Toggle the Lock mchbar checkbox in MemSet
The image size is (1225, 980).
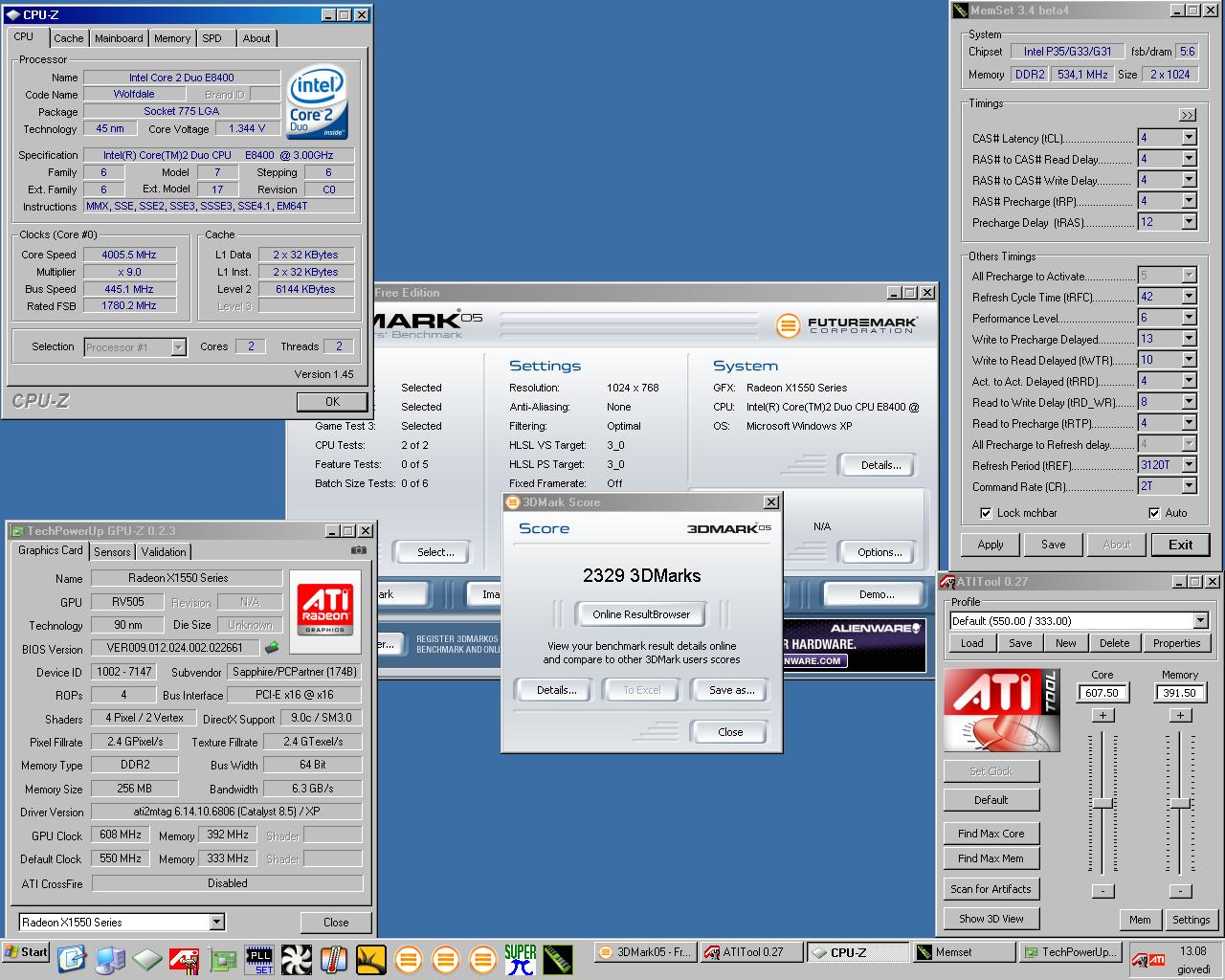[986, 513]
